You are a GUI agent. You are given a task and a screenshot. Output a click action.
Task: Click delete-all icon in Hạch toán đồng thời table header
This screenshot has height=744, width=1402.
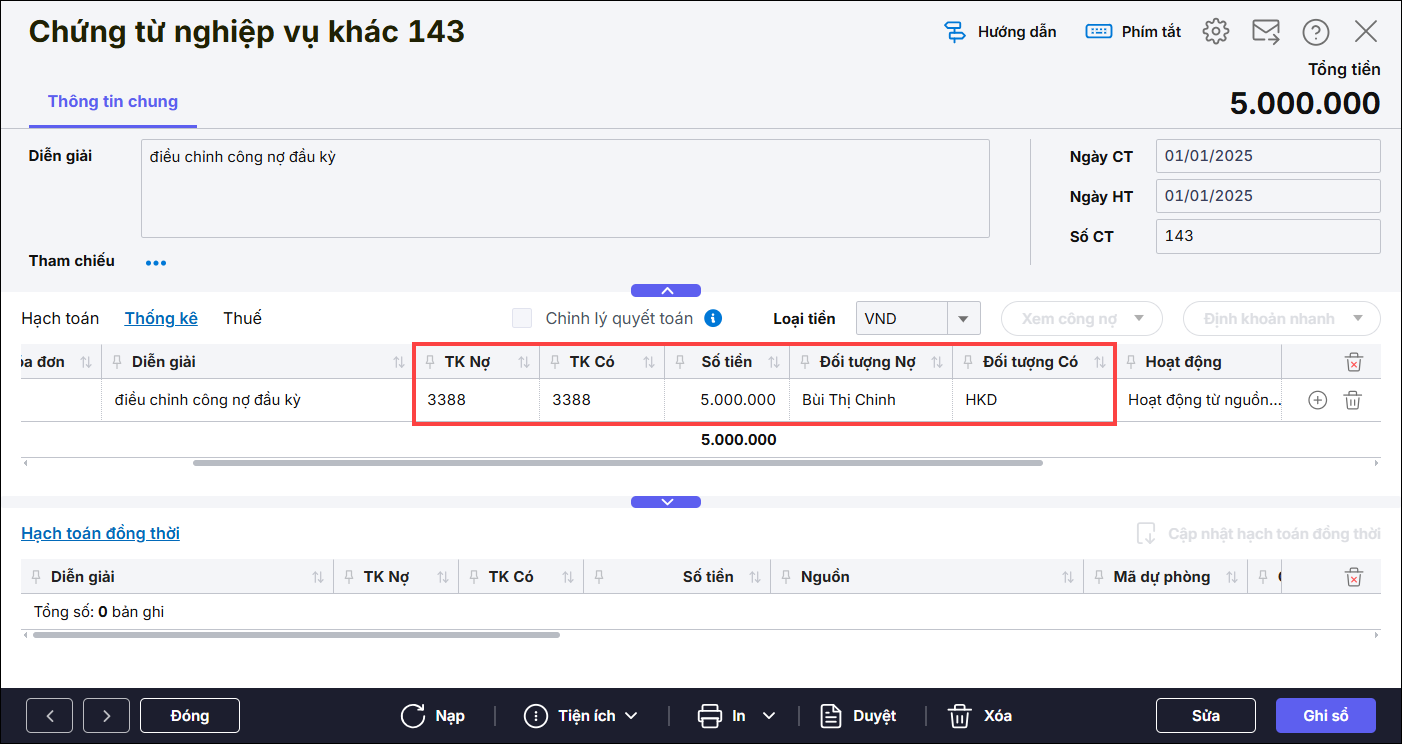tap(1353, 577)
